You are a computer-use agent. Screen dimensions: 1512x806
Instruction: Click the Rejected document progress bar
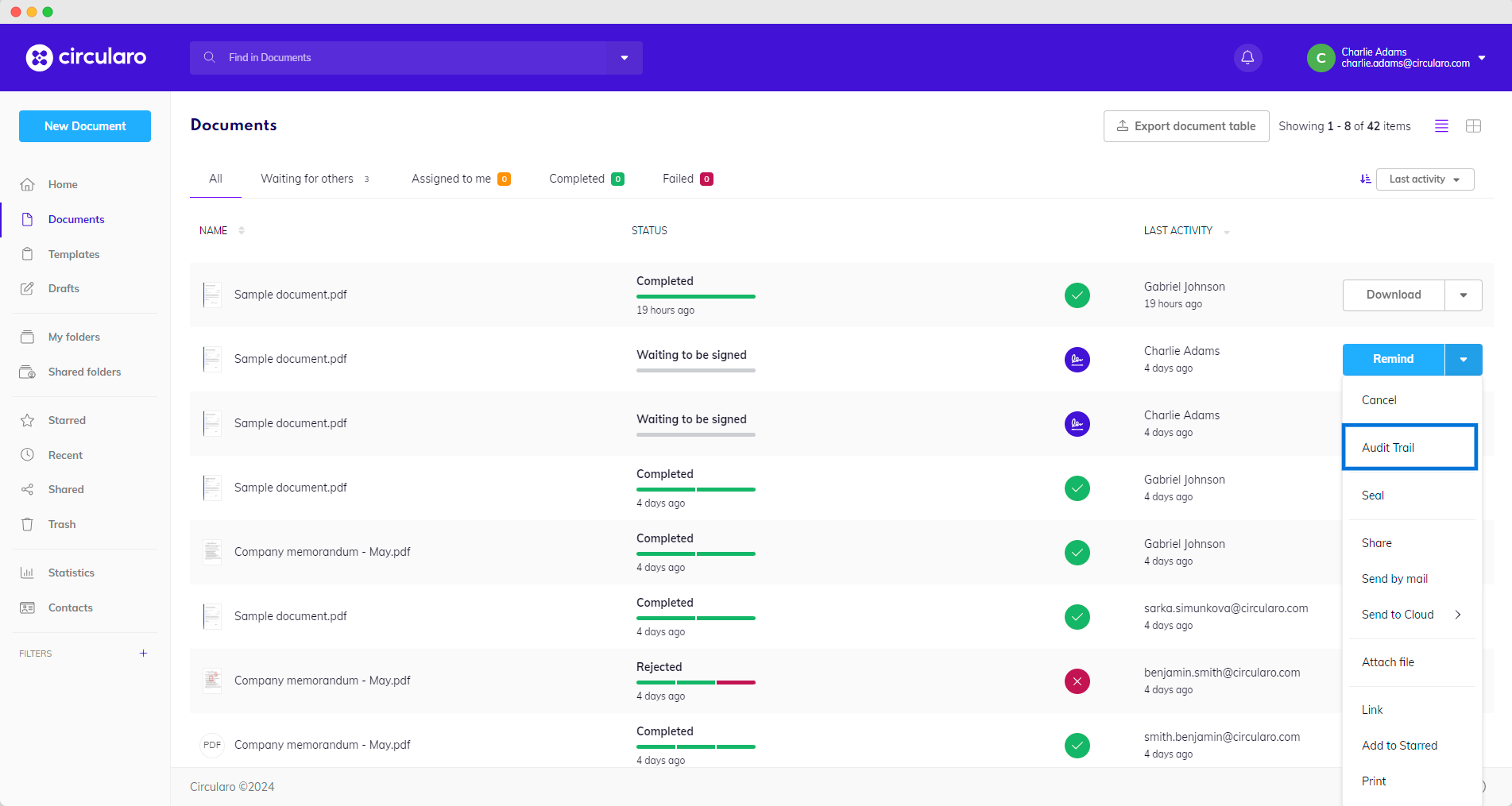click(695, 682)
